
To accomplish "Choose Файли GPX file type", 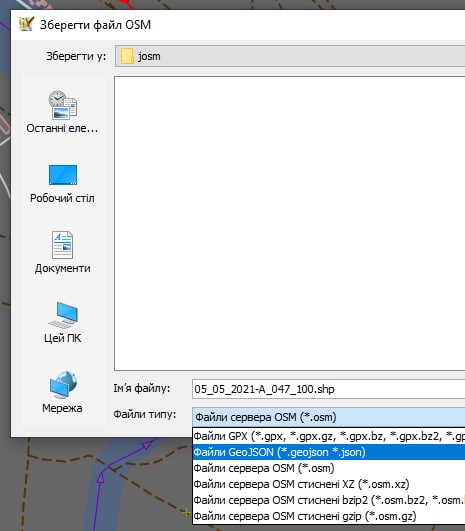I will coord(329,436).
